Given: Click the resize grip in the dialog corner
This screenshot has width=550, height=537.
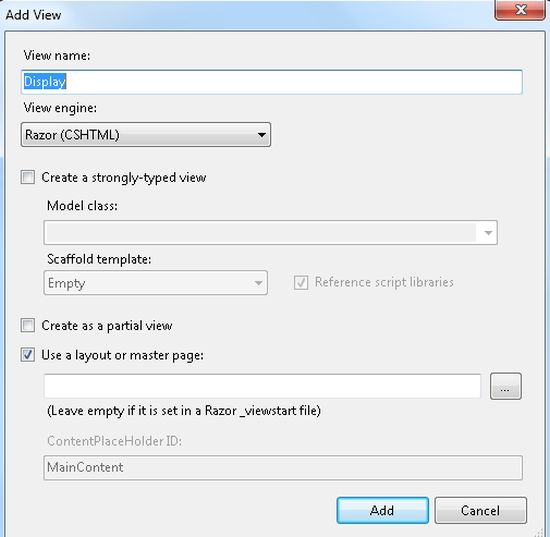Looking at the screenshot, I should (x=543, y=531).
